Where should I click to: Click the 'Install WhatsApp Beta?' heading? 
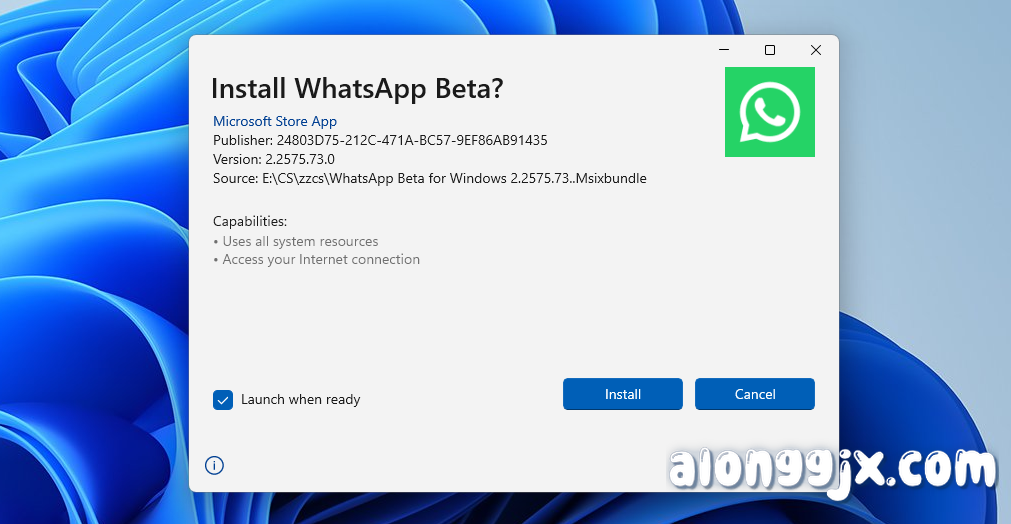pos(357,88)
